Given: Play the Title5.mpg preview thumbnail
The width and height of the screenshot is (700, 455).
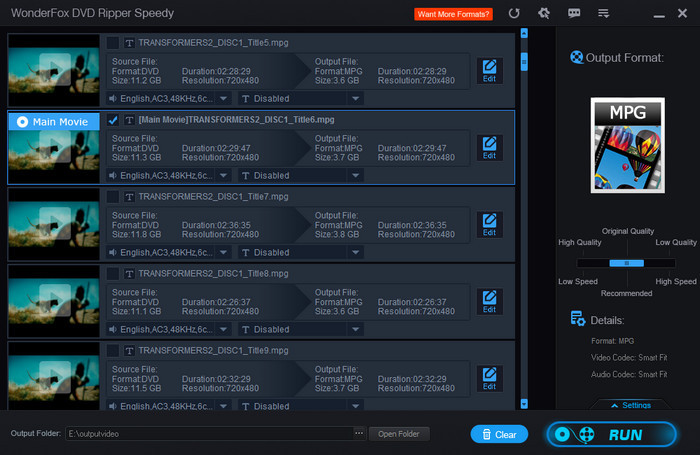Looking at the screenshot, I should (x=54, y=69).
